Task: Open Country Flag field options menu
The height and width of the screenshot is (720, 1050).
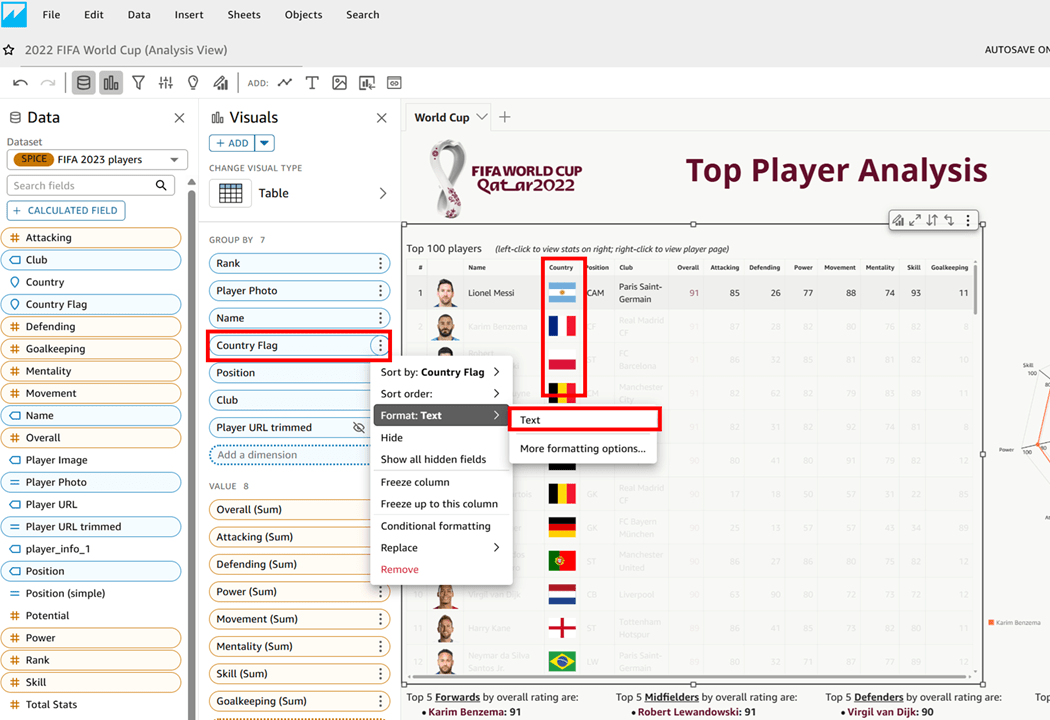Action: (380, 346)
